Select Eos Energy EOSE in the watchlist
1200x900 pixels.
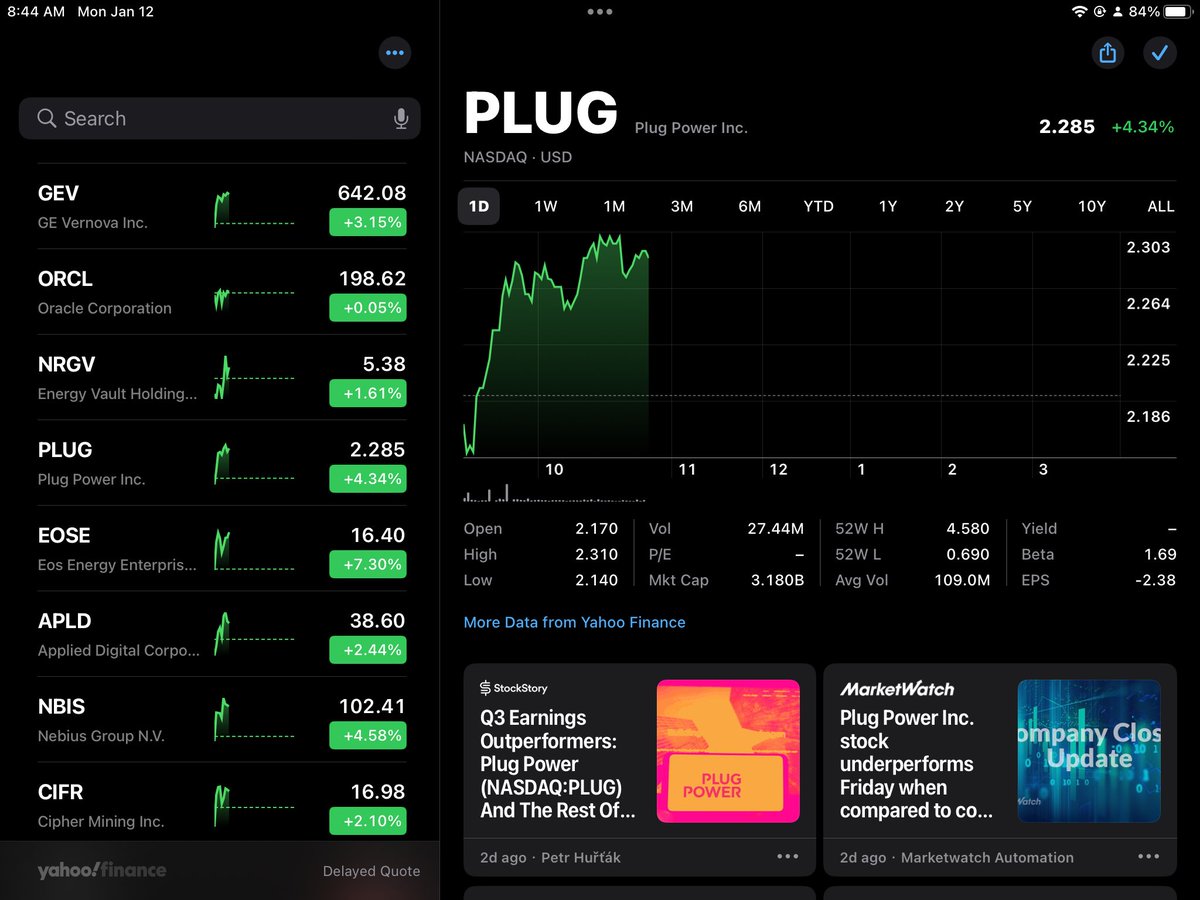click(222, 549)
